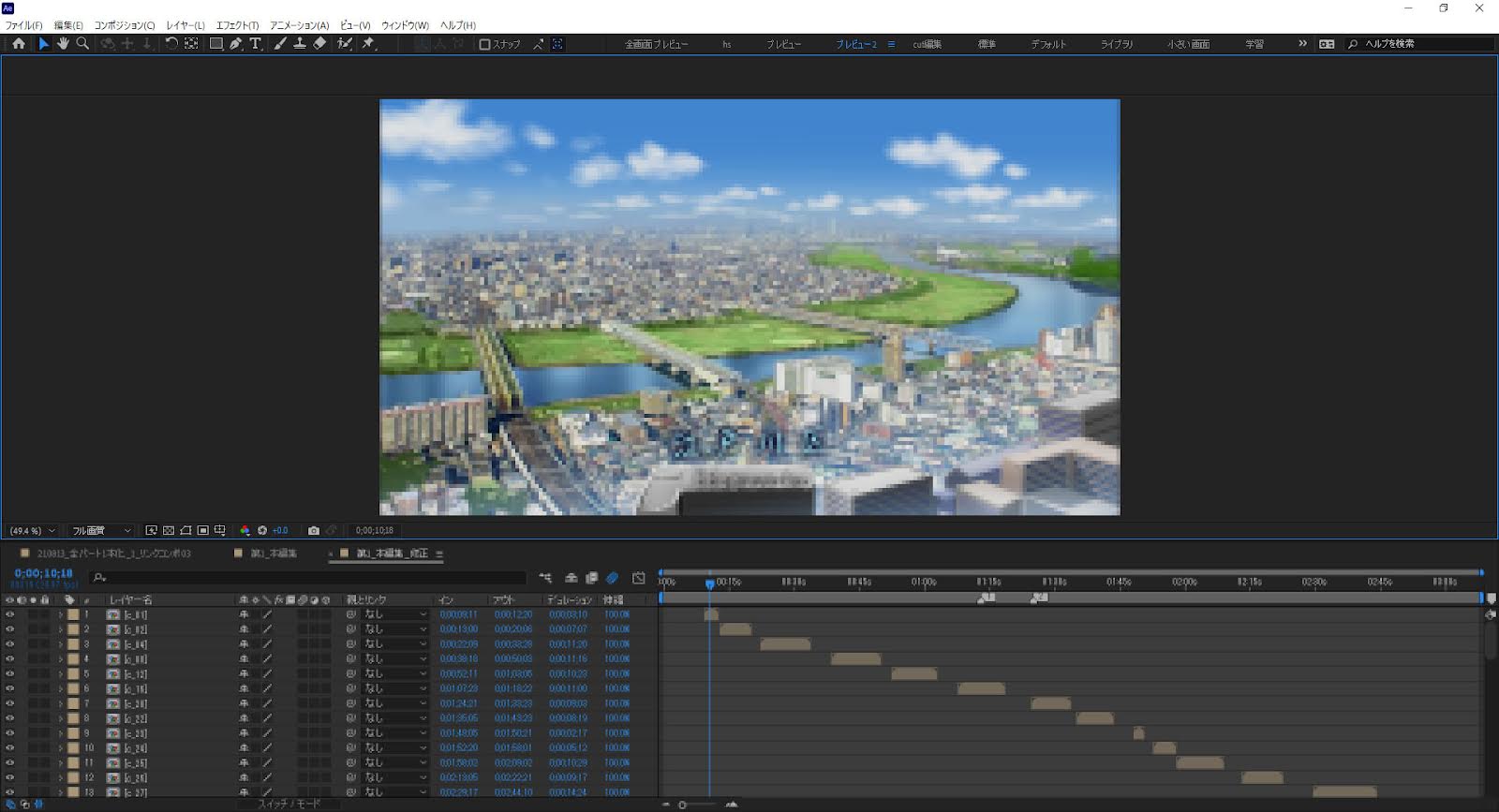Click the color channel RGB icon
Screen dimensions: 1499x812
pos(245,530)
